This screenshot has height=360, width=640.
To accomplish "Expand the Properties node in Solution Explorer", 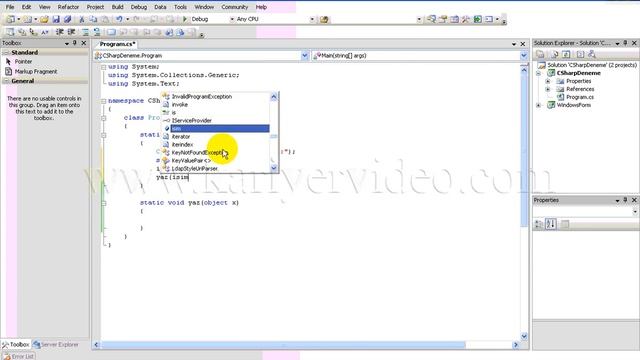I will [548, 81].
